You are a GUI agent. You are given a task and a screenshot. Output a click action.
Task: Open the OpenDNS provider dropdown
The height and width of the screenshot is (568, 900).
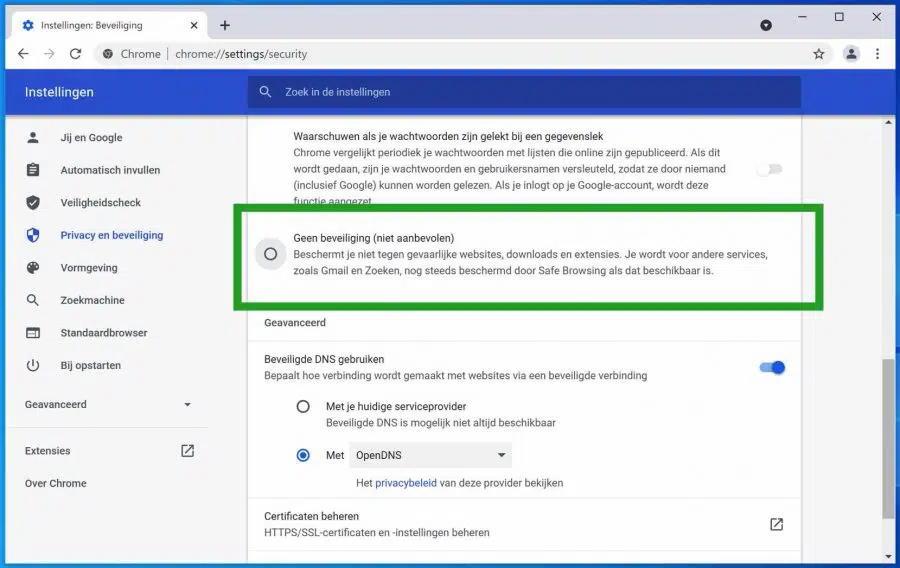point(430,456)
